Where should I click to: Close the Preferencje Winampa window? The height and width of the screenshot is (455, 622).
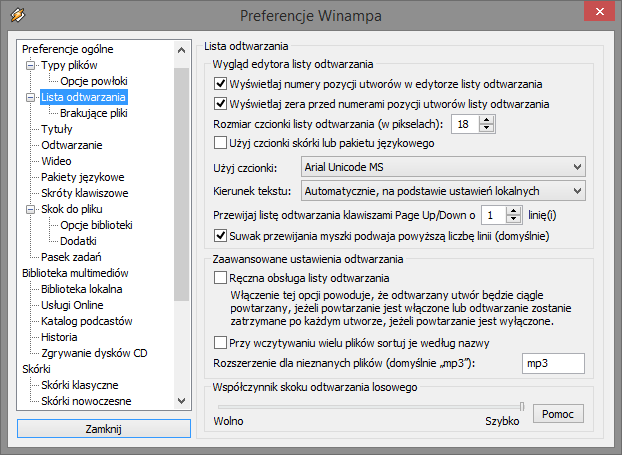click(599, 12)
